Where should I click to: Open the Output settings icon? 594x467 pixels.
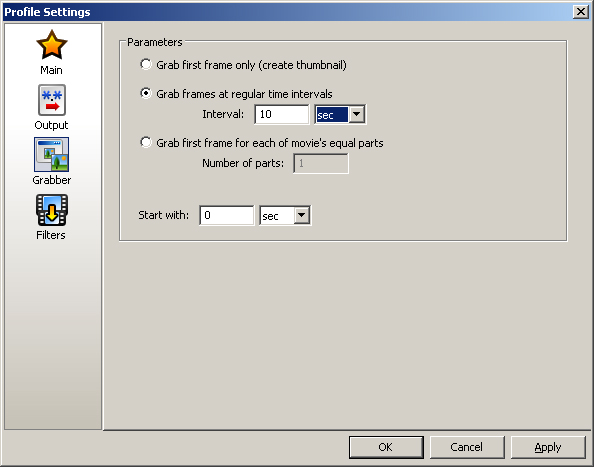pyautogui.click(x=52, y=100)
